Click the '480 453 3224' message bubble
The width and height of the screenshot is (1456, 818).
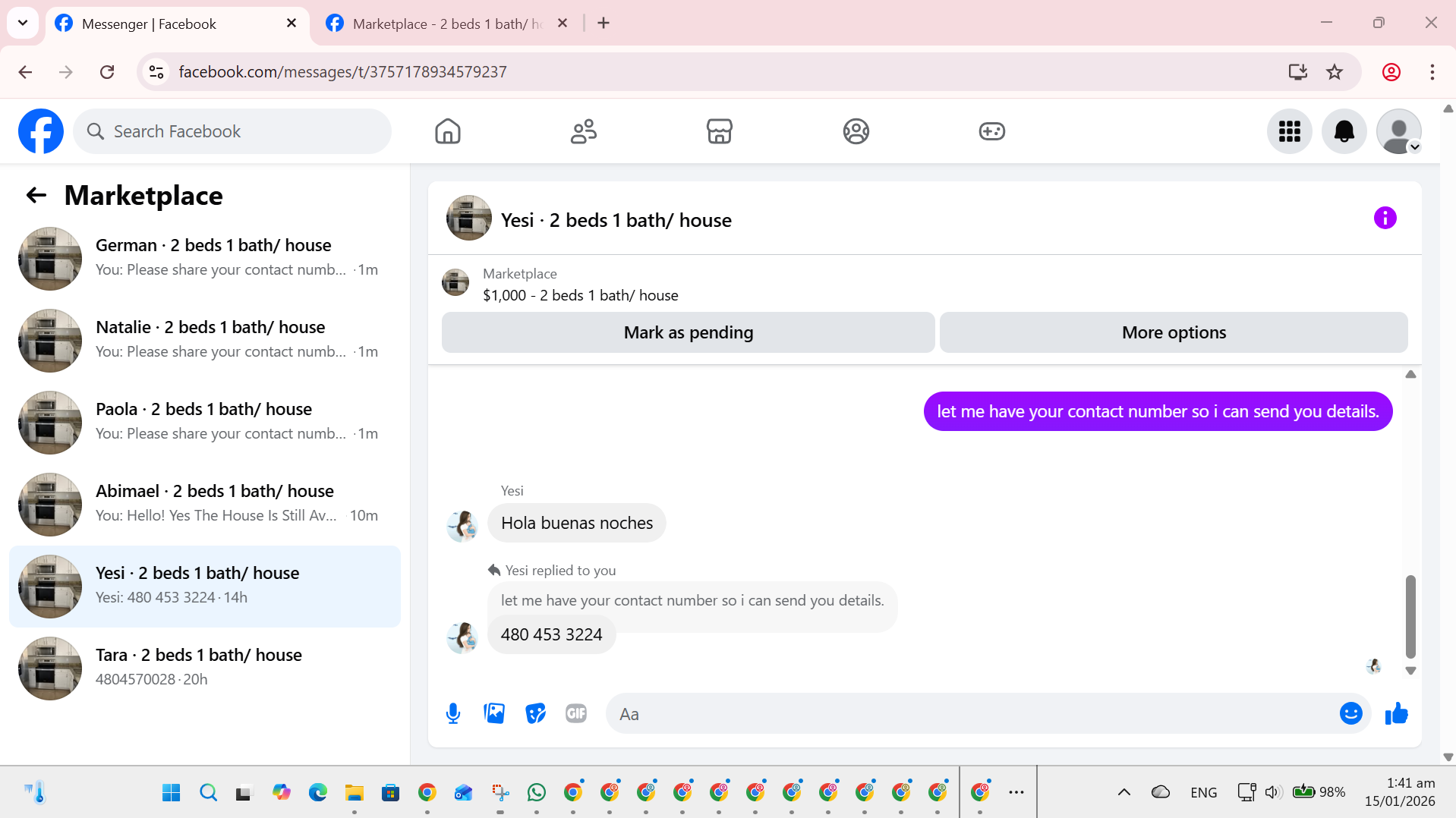[x=551, y=634]
